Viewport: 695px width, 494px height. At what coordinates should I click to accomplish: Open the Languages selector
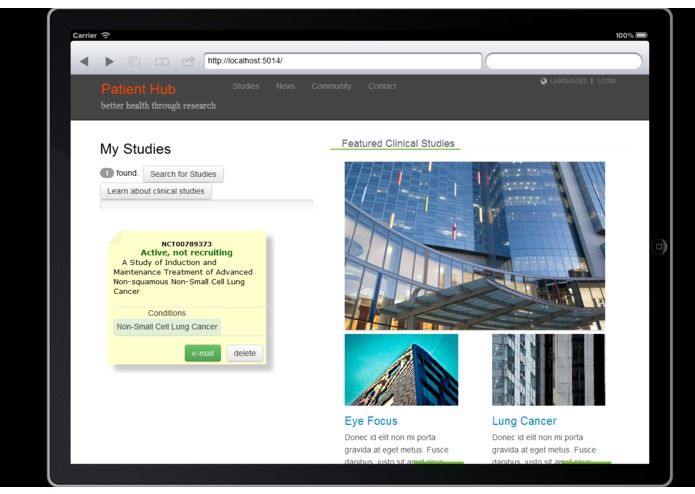click(568, 81)
